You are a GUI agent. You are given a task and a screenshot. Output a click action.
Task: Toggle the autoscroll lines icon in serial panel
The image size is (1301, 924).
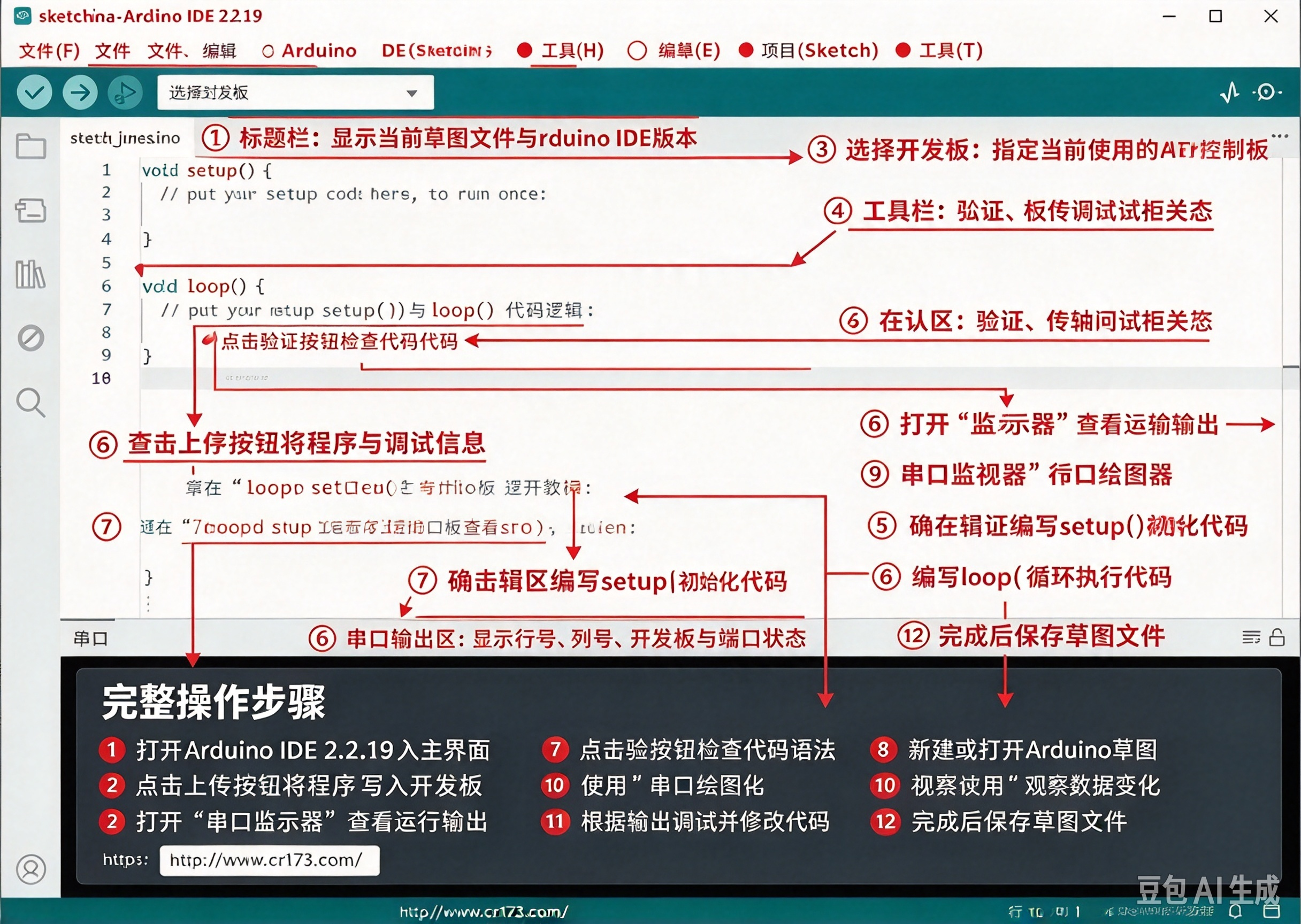(1251, 637)
